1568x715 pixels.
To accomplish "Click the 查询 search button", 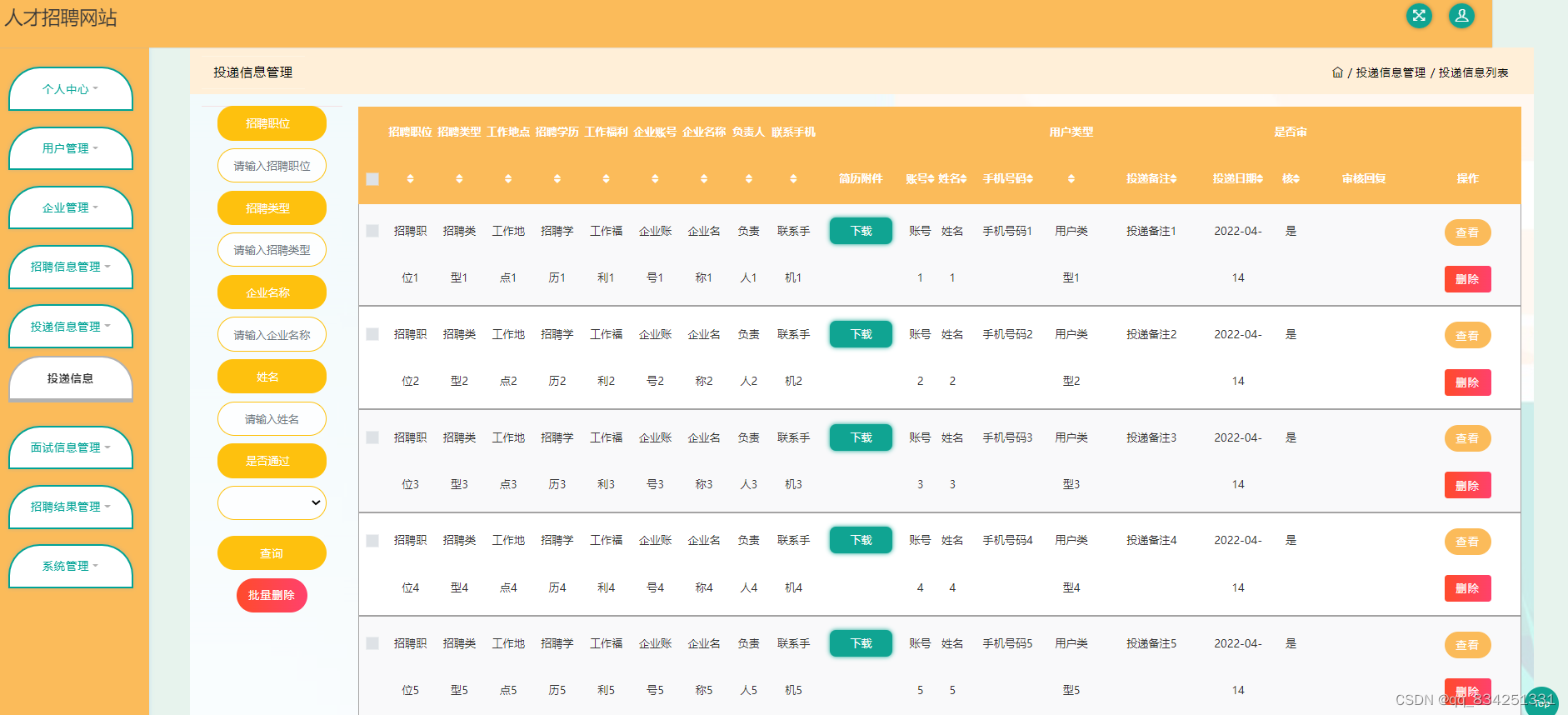I will point(272,553).
